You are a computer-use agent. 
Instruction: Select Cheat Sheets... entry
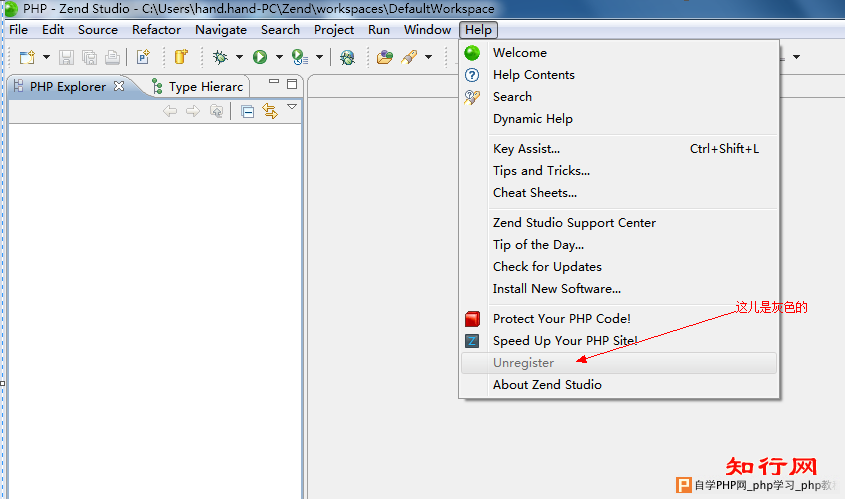click(619, 193)
